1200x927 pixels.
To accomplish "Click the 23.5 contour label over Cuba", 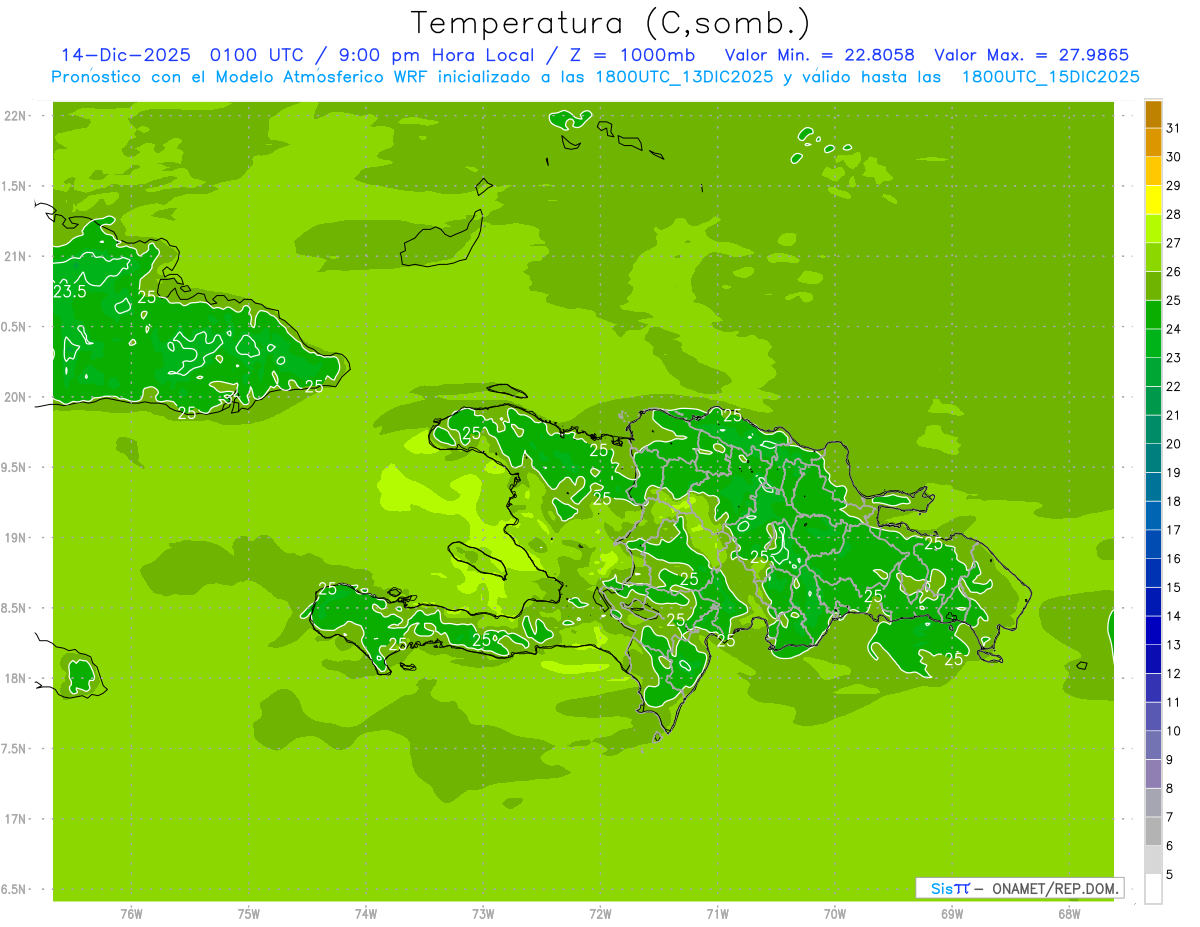I will (x=69, y=292).
